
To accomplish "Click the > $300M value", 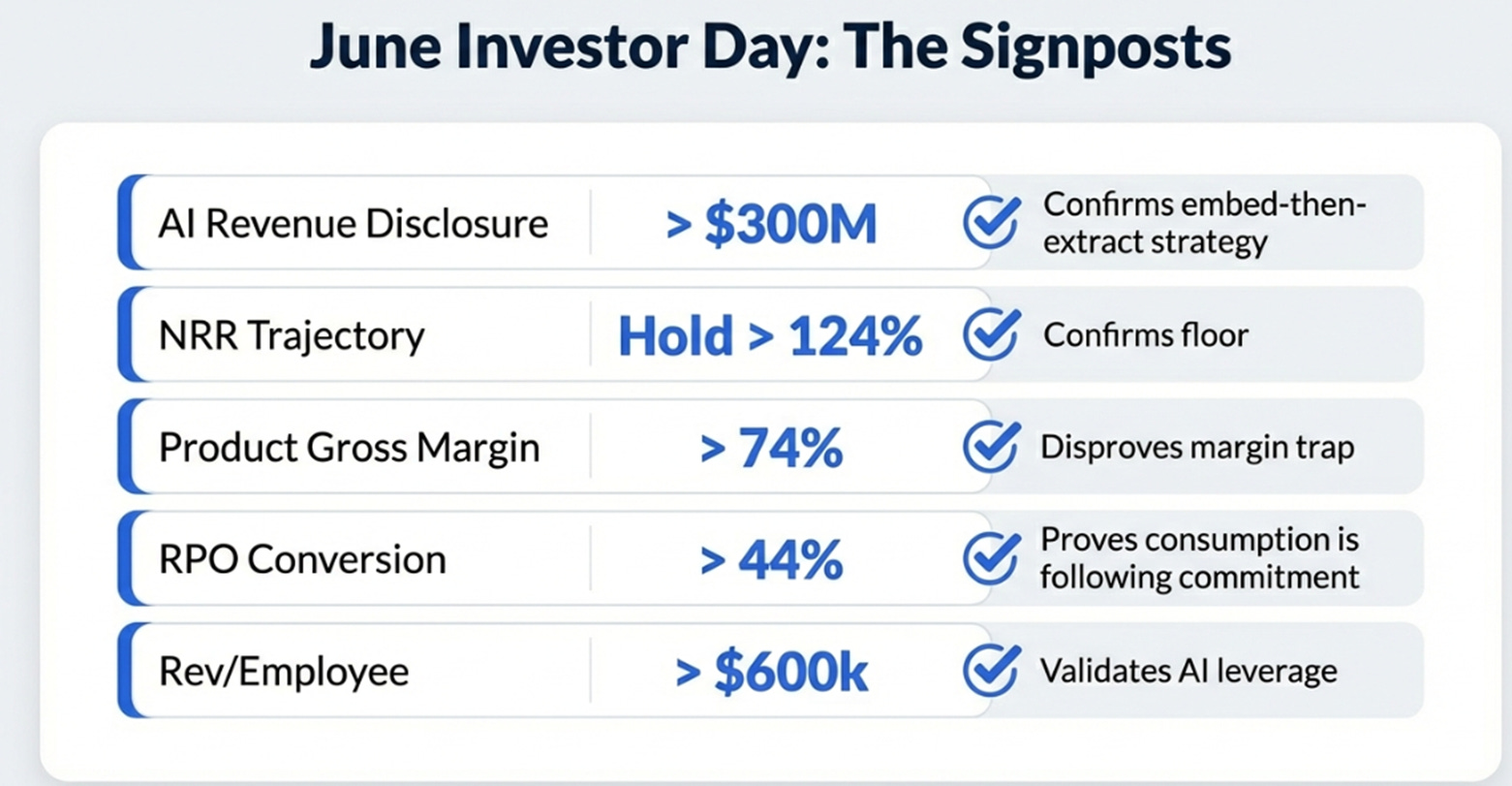I will (771, 224).
